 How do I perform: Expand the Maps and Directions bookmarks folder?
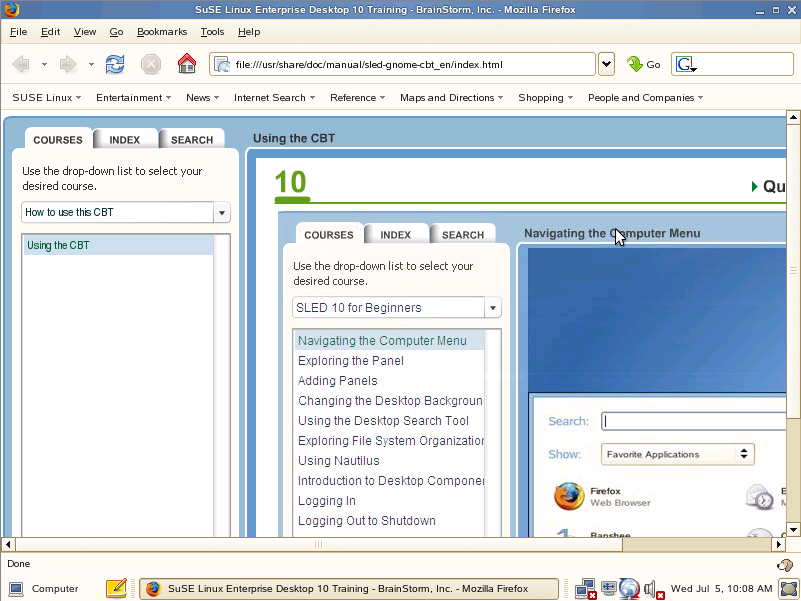[452, 98]
